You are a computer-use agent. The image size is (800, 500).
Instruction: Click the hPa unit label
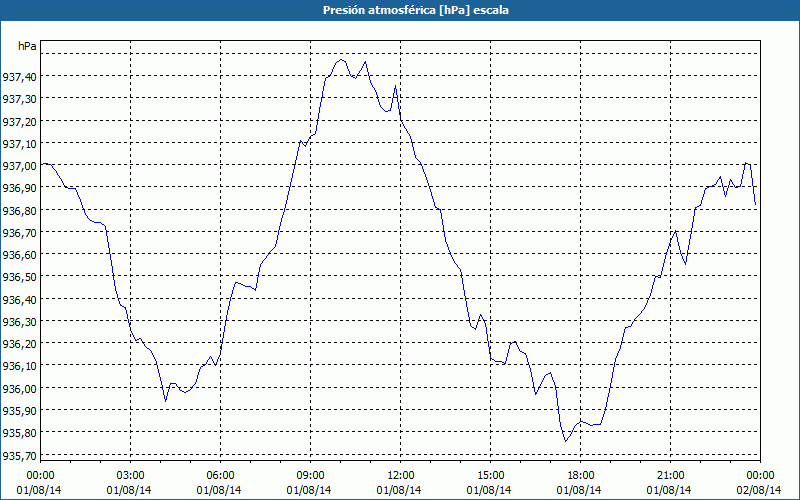pyautogui.click(x=27, y=46)
